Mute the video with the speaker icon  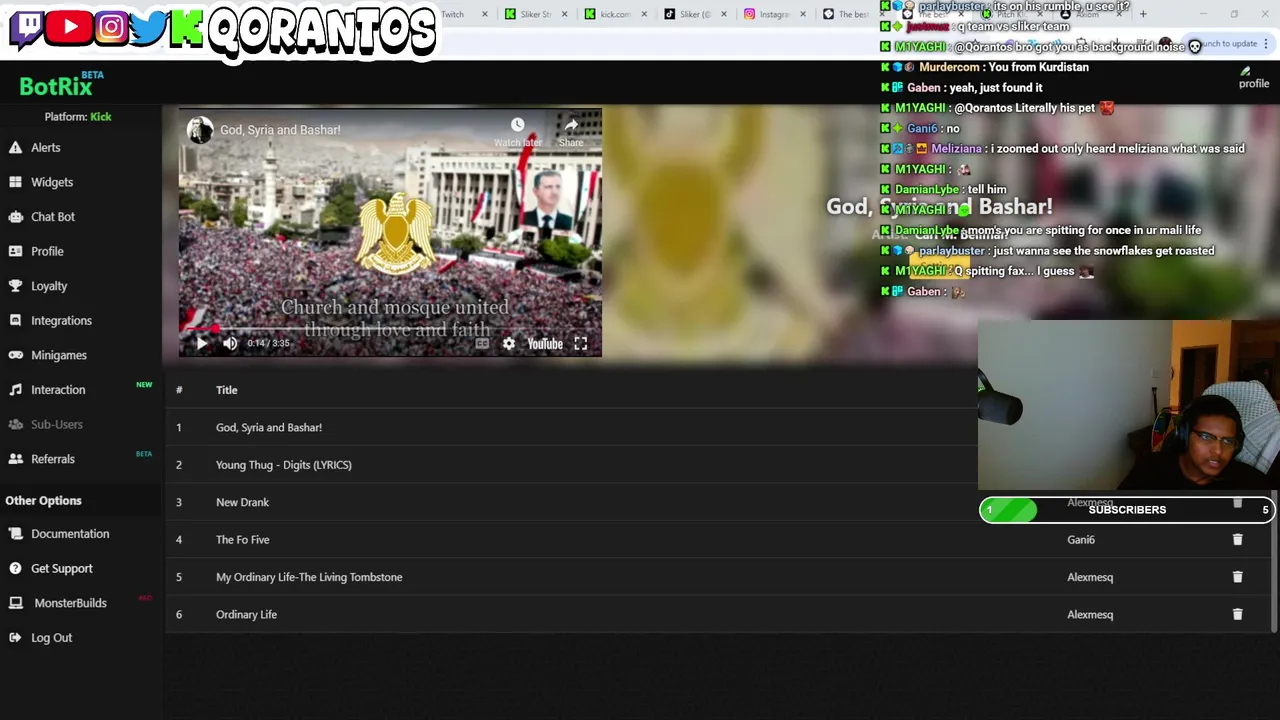click(x=230, y=343)
